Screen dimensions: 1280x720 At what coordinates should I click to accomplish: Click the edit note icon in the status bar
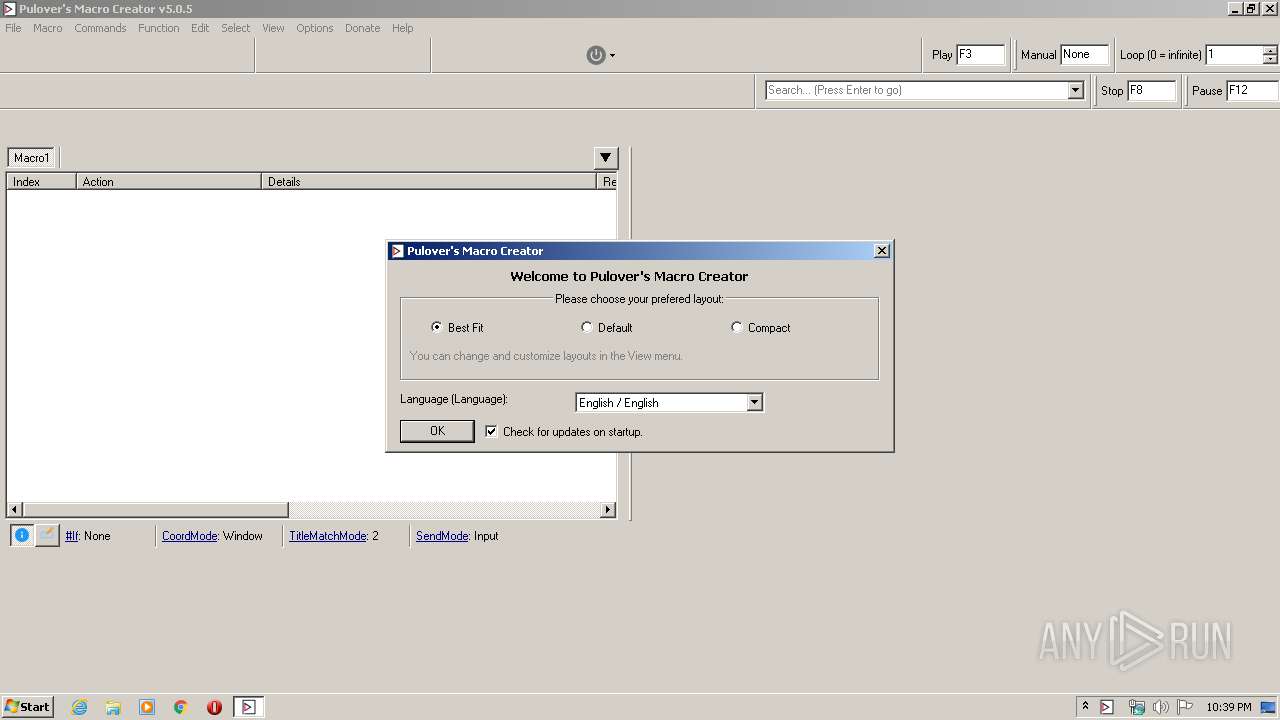coord(47,535)
